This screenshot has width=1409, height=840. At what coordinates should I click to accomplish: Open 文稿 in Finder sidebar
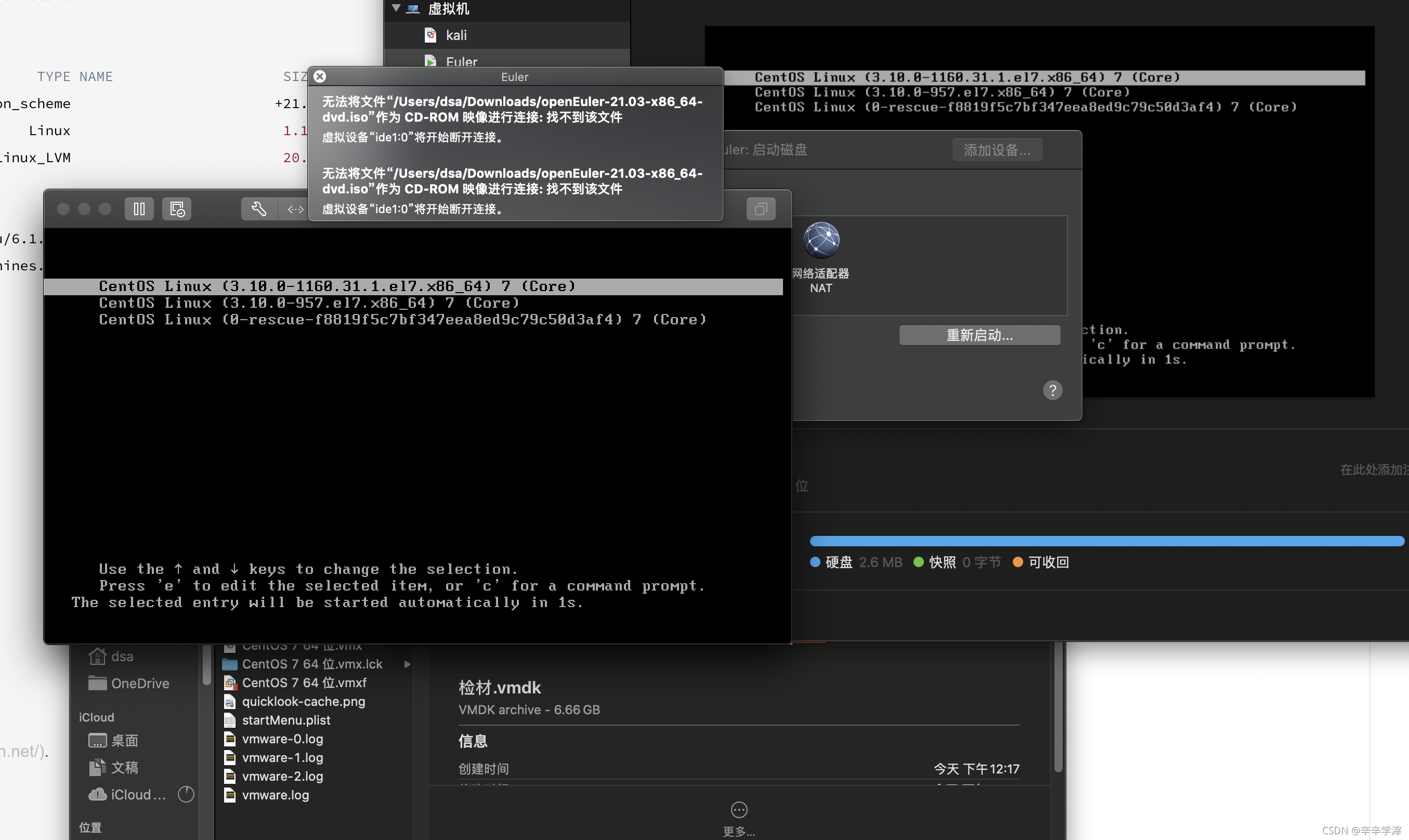[x=114, y=768]
